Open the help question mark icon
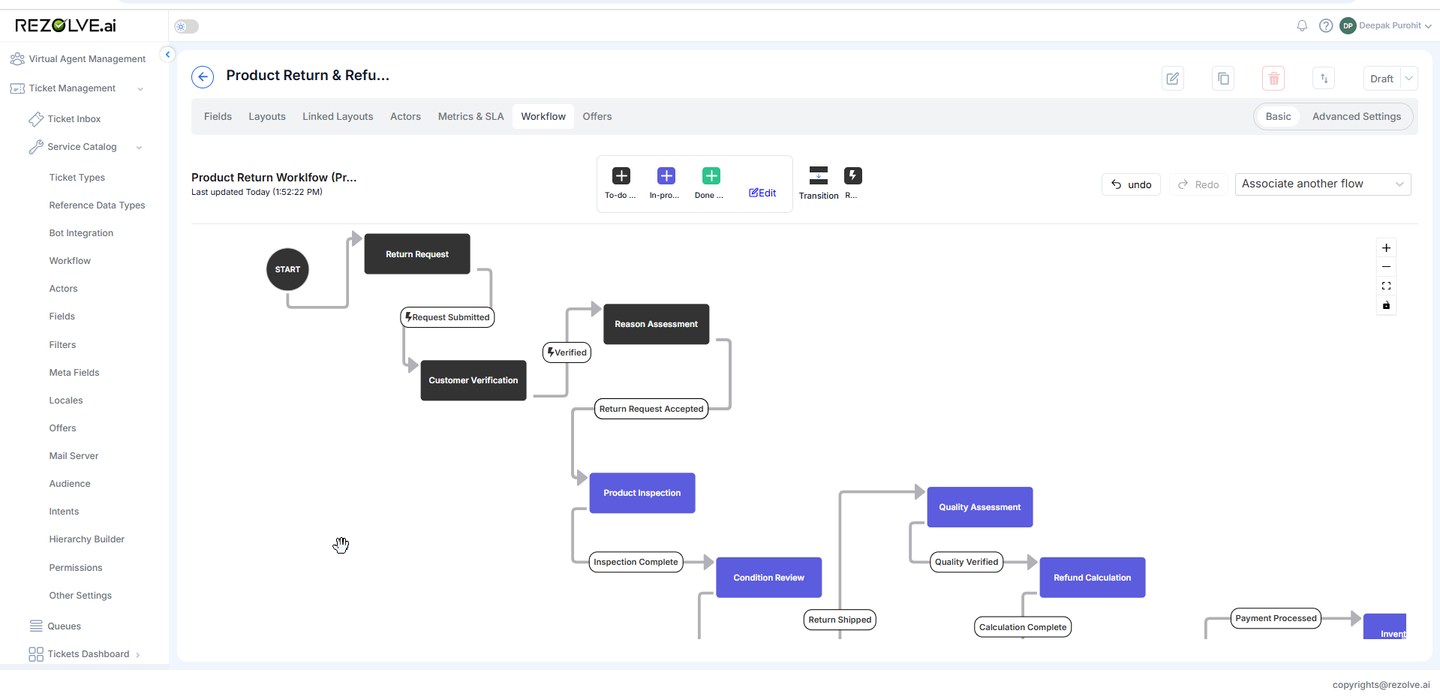Image resolution: width=1440 pixels, height=696 pixels. click(x=1326, y=26)
